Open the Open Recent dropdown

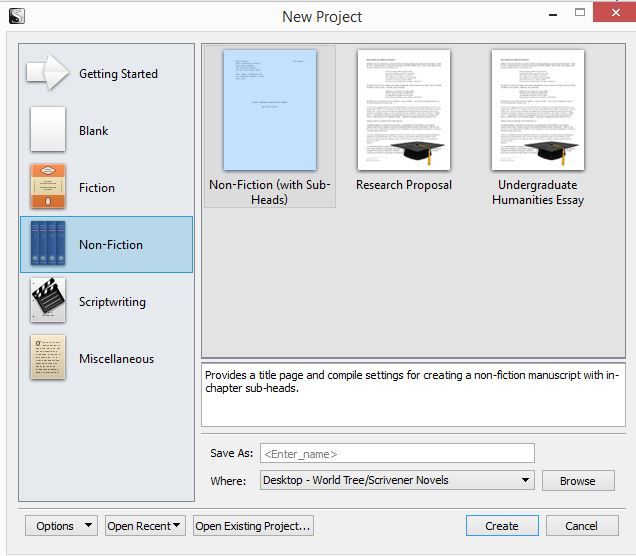(145, 526)
